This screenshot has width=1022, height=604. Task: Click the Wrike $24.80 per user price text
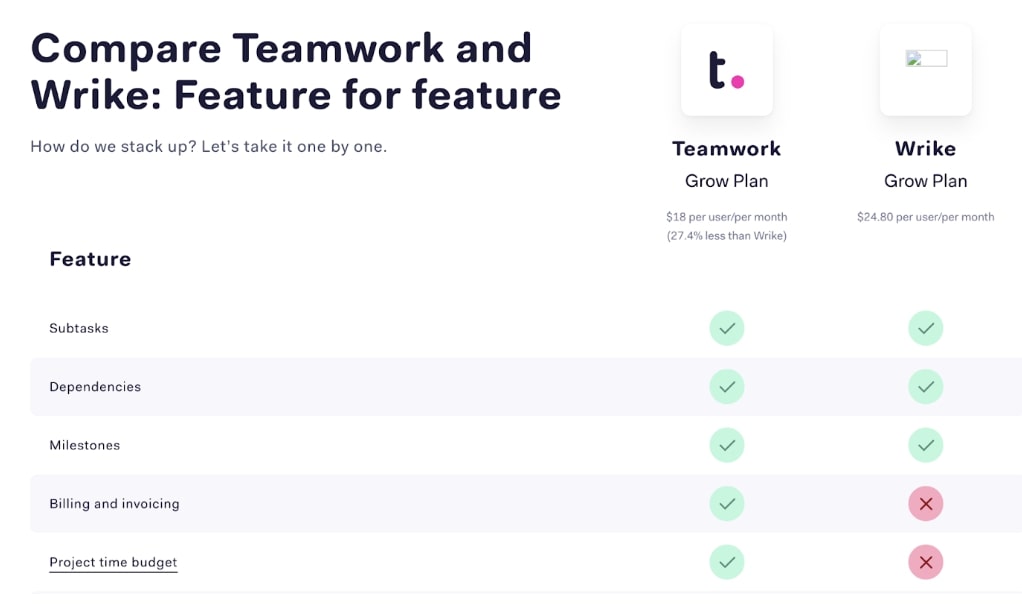pos(926,217)
